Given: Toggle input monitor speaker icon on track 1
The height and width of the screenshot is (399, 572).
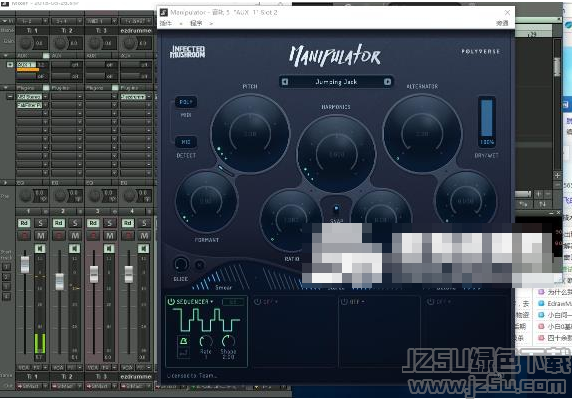Looking at the screenshot, I should point(40,248).
